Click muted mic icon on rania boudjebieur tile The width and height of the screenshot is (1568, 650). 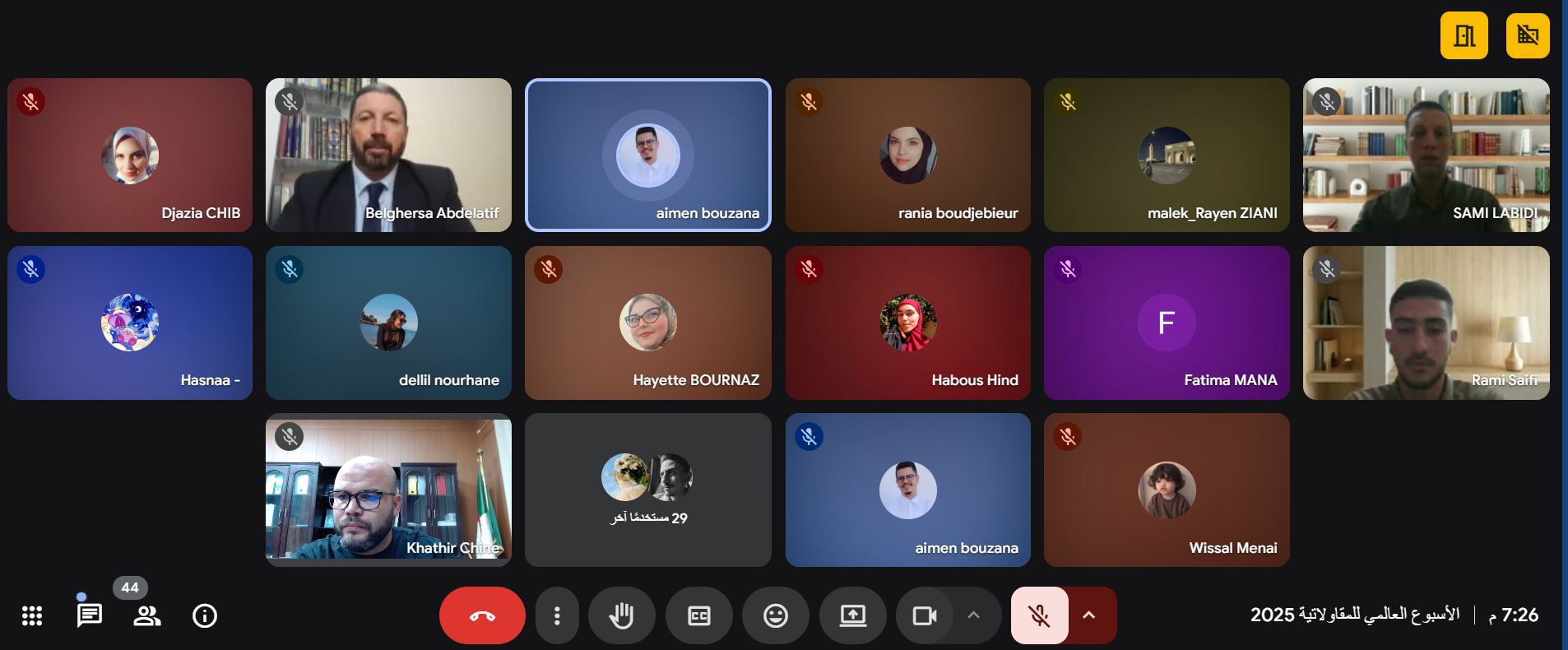pos(810,102)
